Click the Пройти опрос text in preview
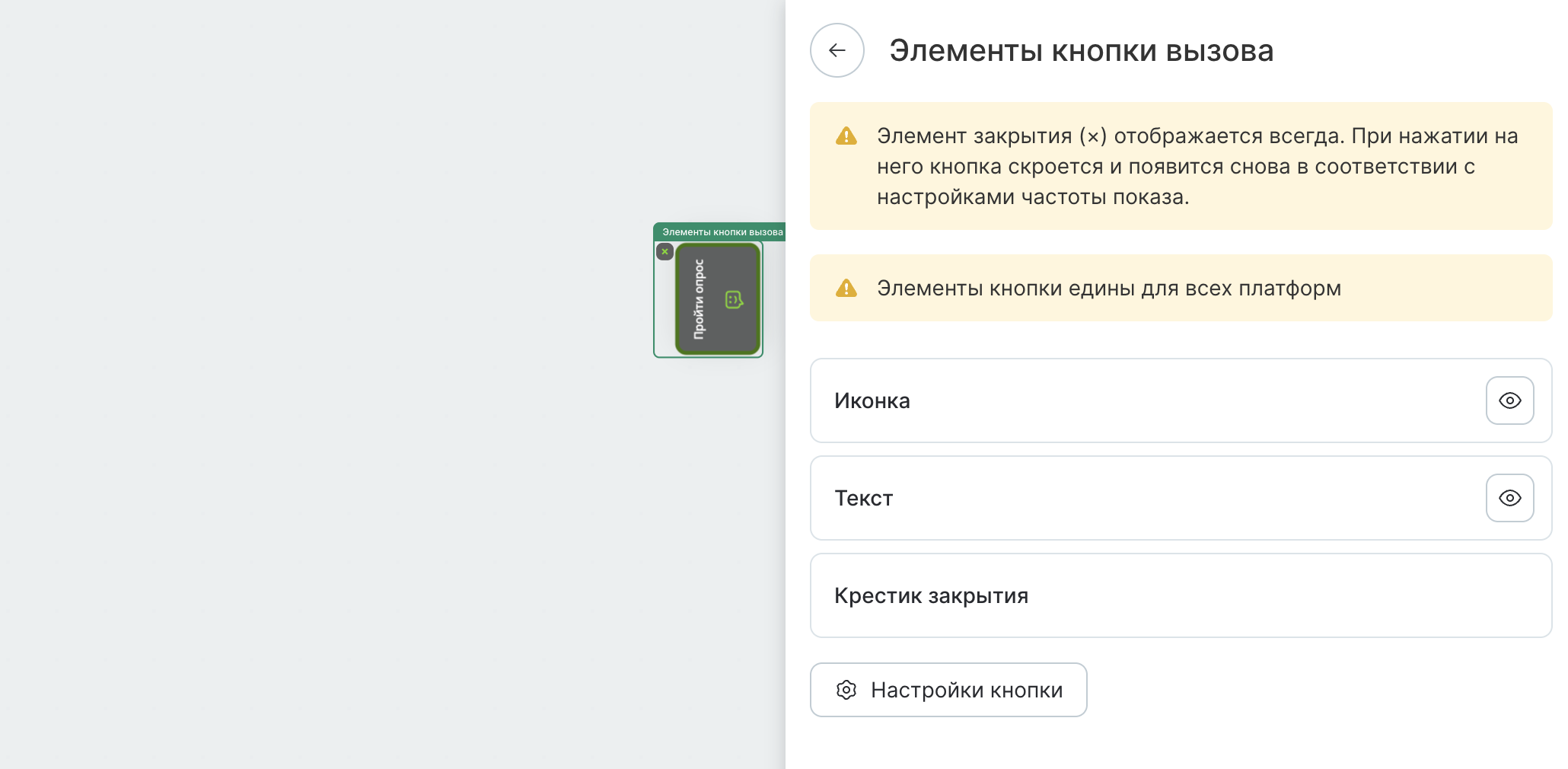 click(x=699, y=299)
